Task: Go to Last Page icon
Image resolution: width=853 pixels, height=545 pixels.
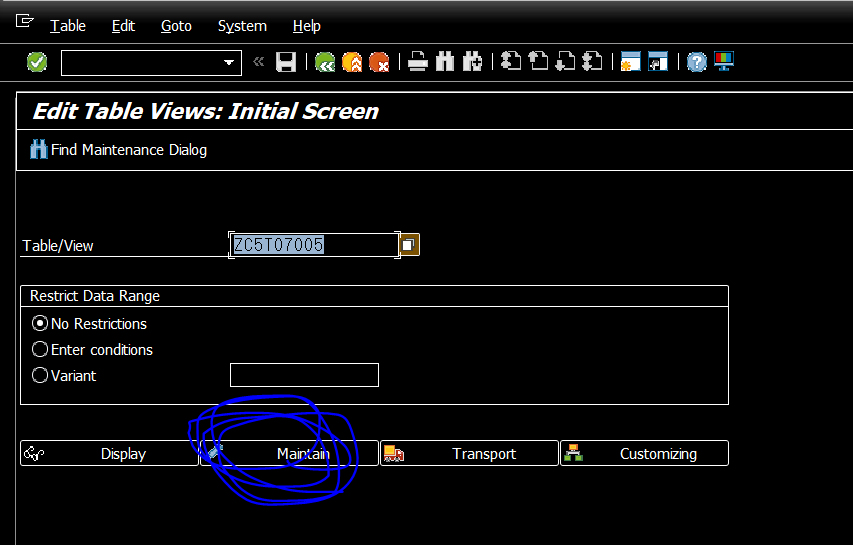Action: tap(592, 61)
